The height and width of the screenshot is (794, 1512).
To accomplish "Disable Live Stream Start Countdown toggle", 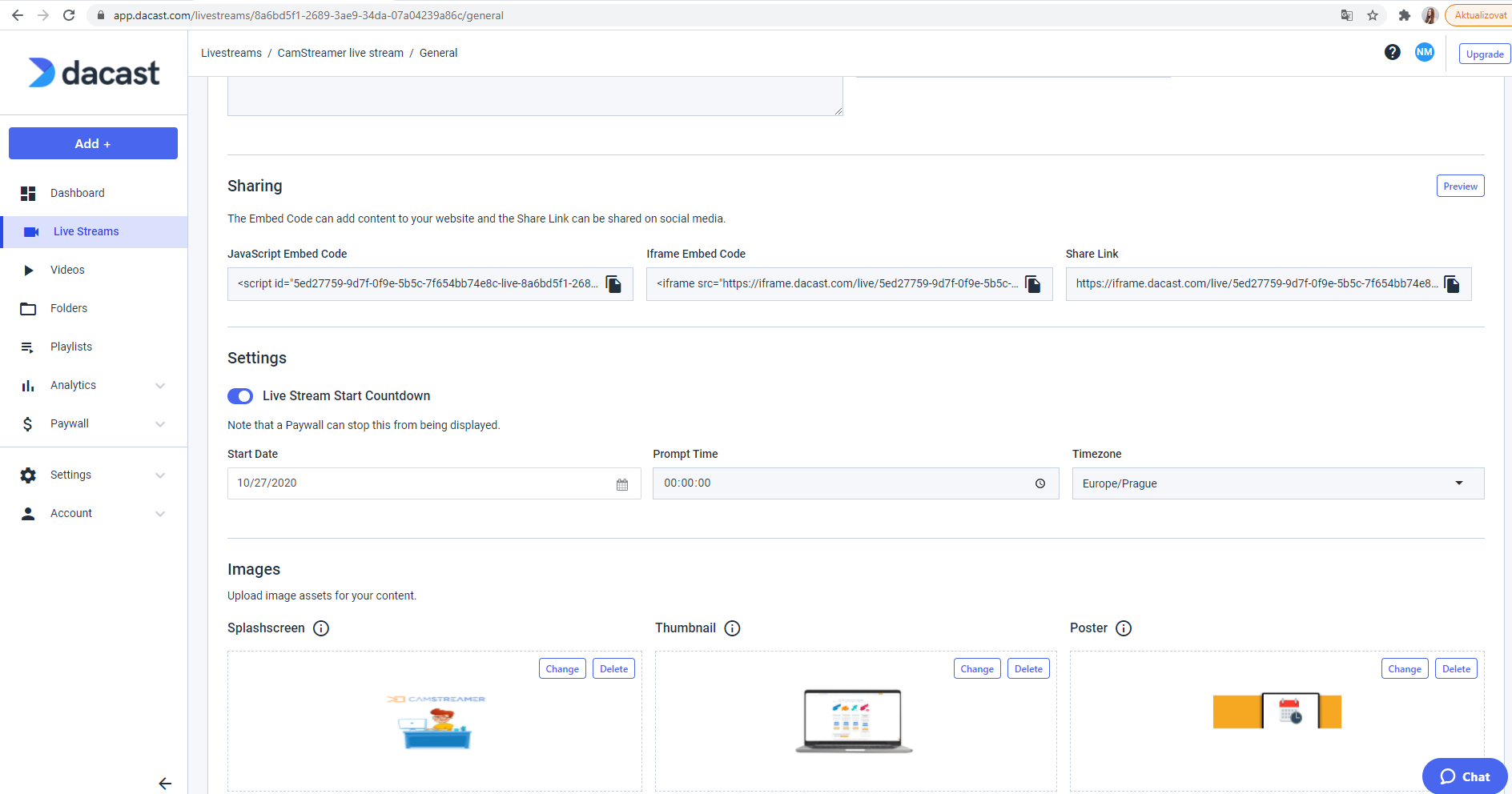I will (x=240, y=396).
